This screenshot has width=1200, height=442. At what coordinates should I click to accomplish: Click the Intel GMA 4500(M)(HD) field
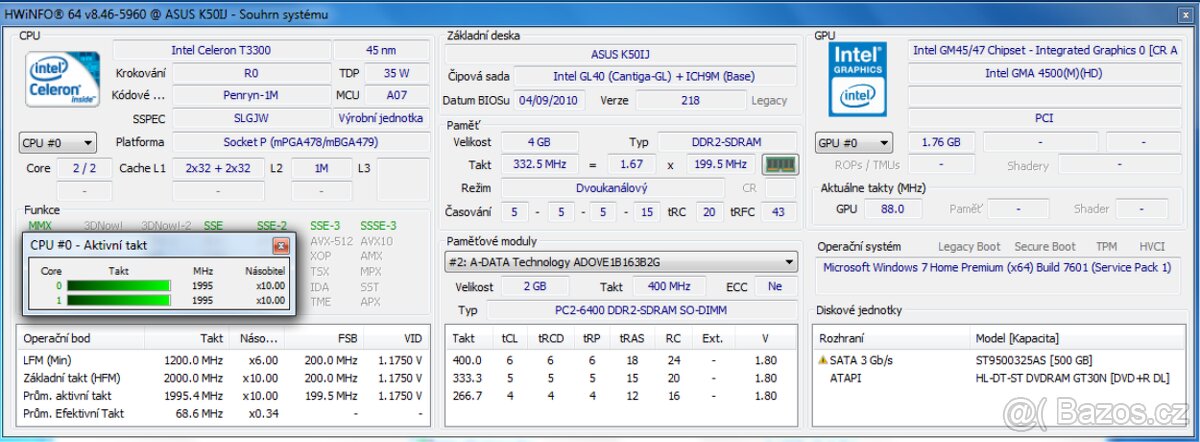point(1044,73)
